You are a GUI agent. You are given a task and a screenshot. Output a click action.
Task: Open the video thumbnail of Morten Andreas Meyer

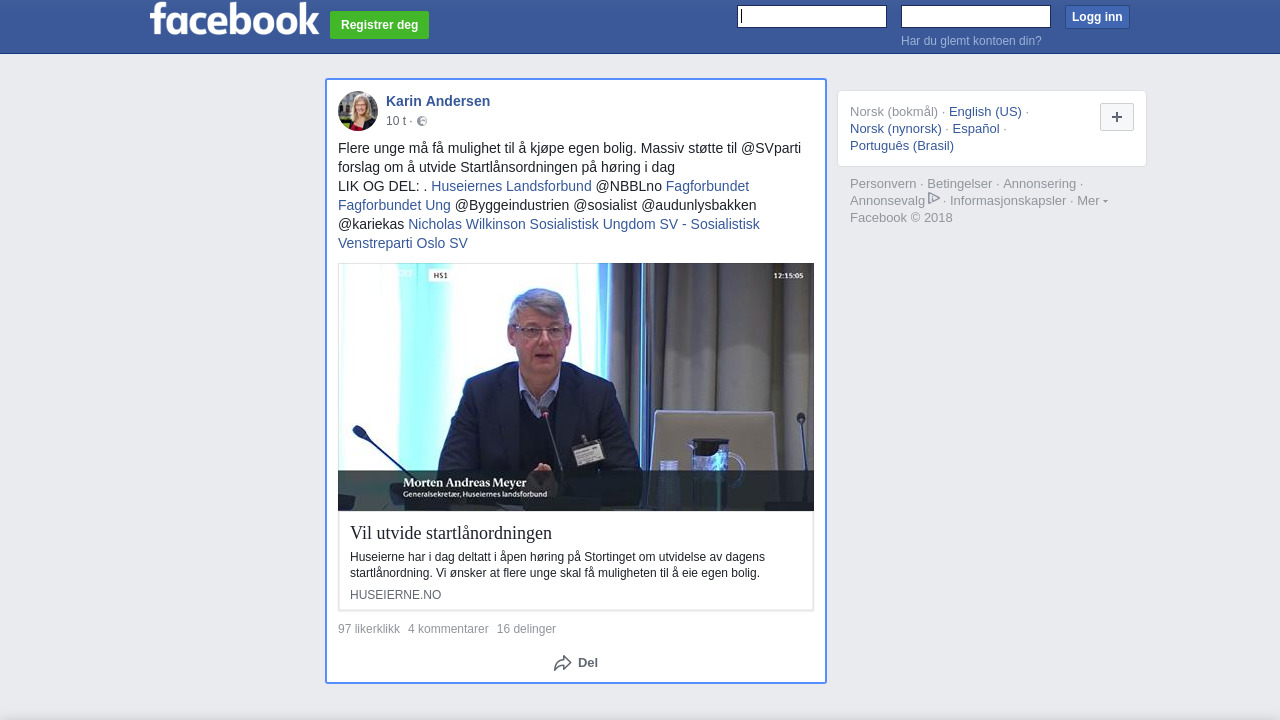tap(576, 387)
